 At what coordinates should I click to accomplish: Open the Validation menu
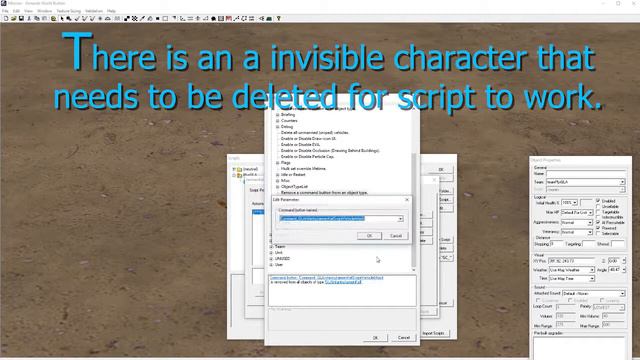tap(94, 11)
